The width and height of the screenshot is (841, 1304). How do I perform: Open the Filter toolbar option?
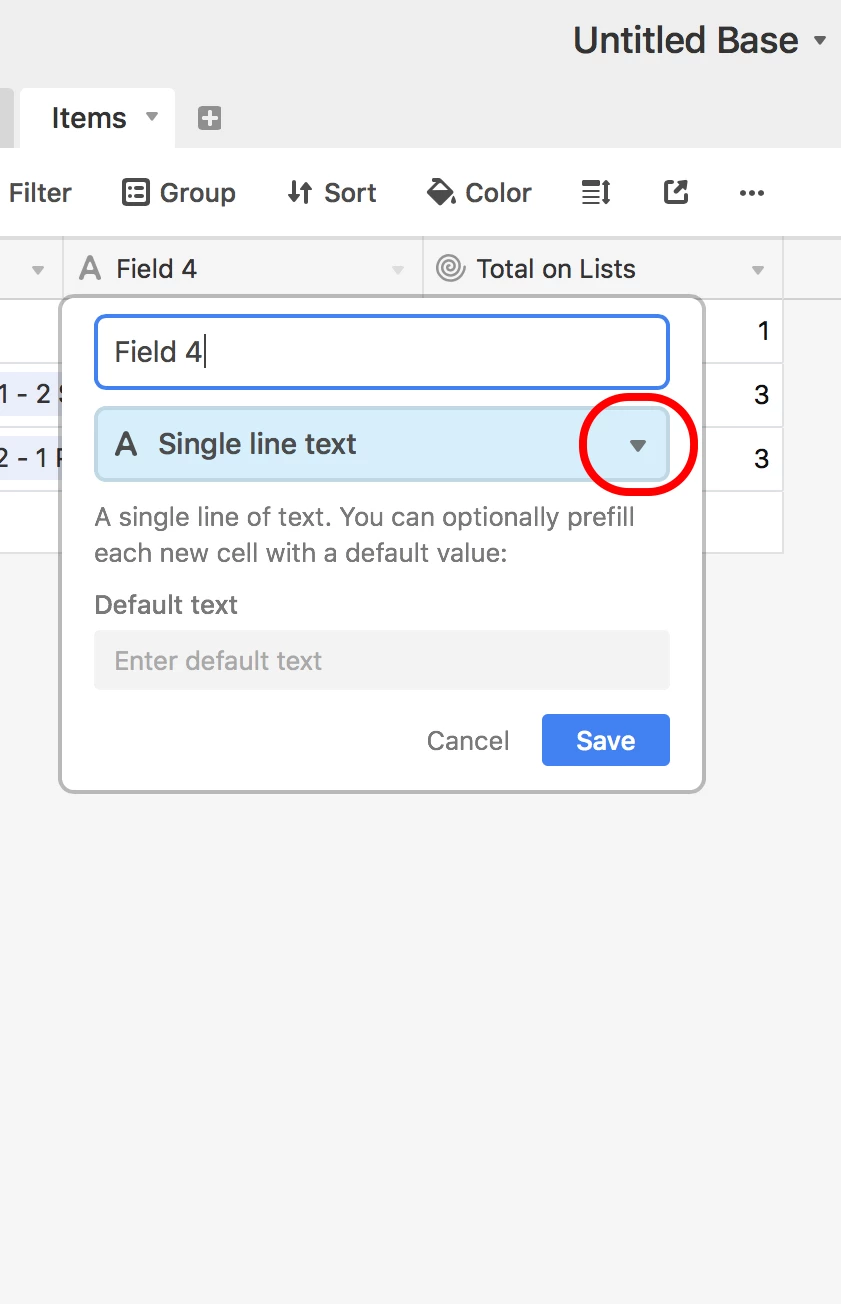(x=40, y=192)
